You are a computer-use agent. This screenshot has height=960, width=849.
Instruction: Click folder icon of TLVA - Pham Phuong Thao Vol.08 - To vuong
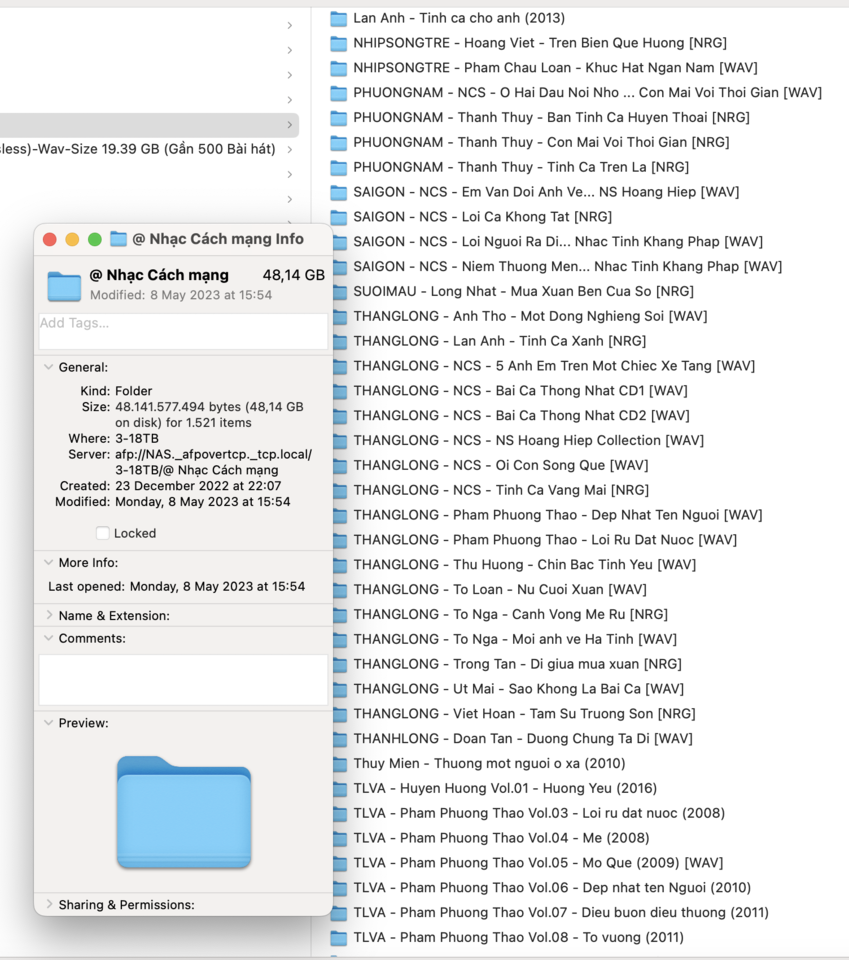338,938
